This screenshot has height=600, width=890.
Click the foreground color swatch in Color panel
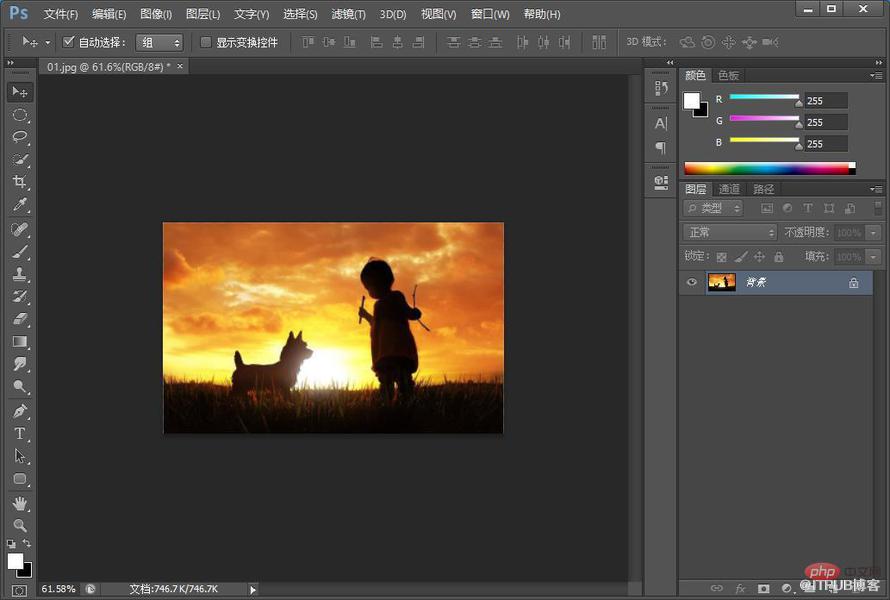pyautogui.click(x=691, y=101)
